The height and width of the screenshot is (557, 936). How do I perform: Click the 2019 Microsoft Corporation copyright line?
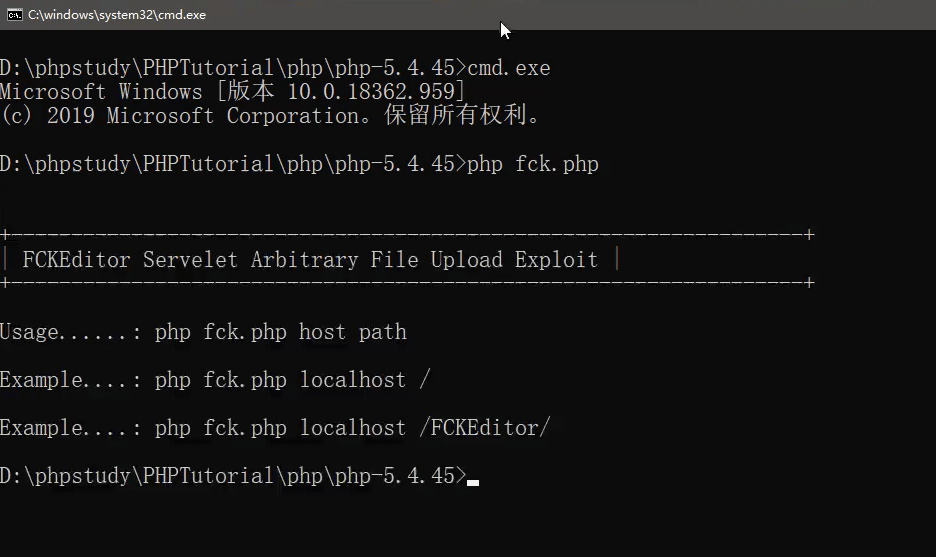pyautogui.click(x=270, y=115)
